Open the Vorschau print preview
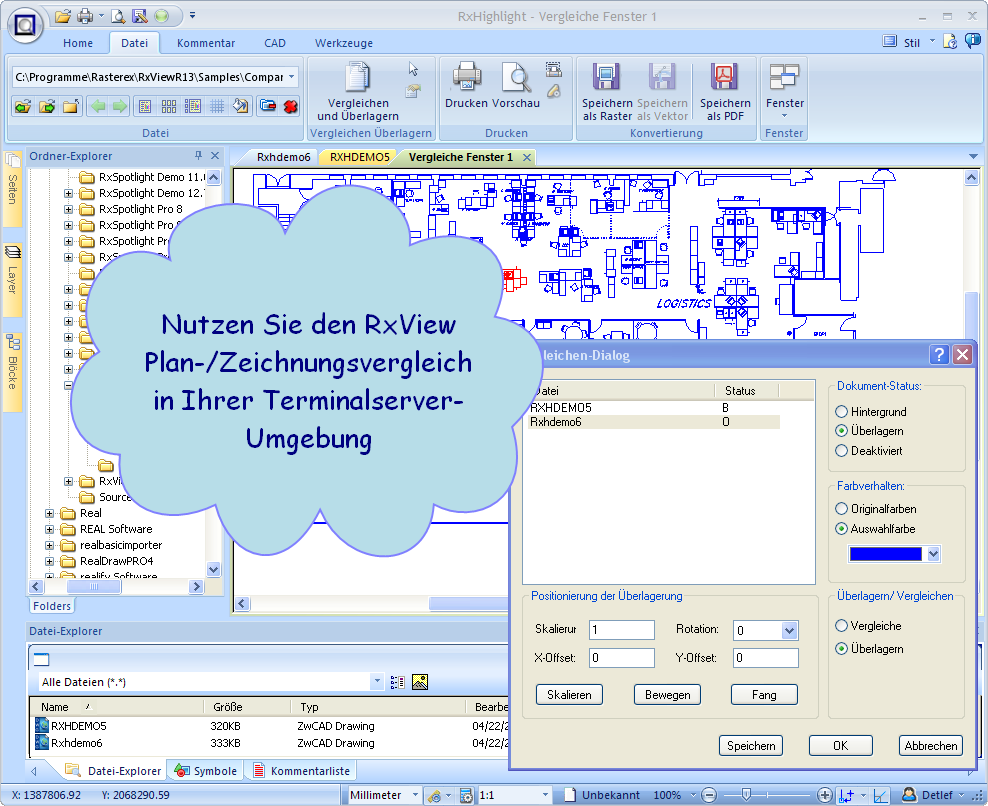This screenshot has height=806, width=988. (517, 78)
